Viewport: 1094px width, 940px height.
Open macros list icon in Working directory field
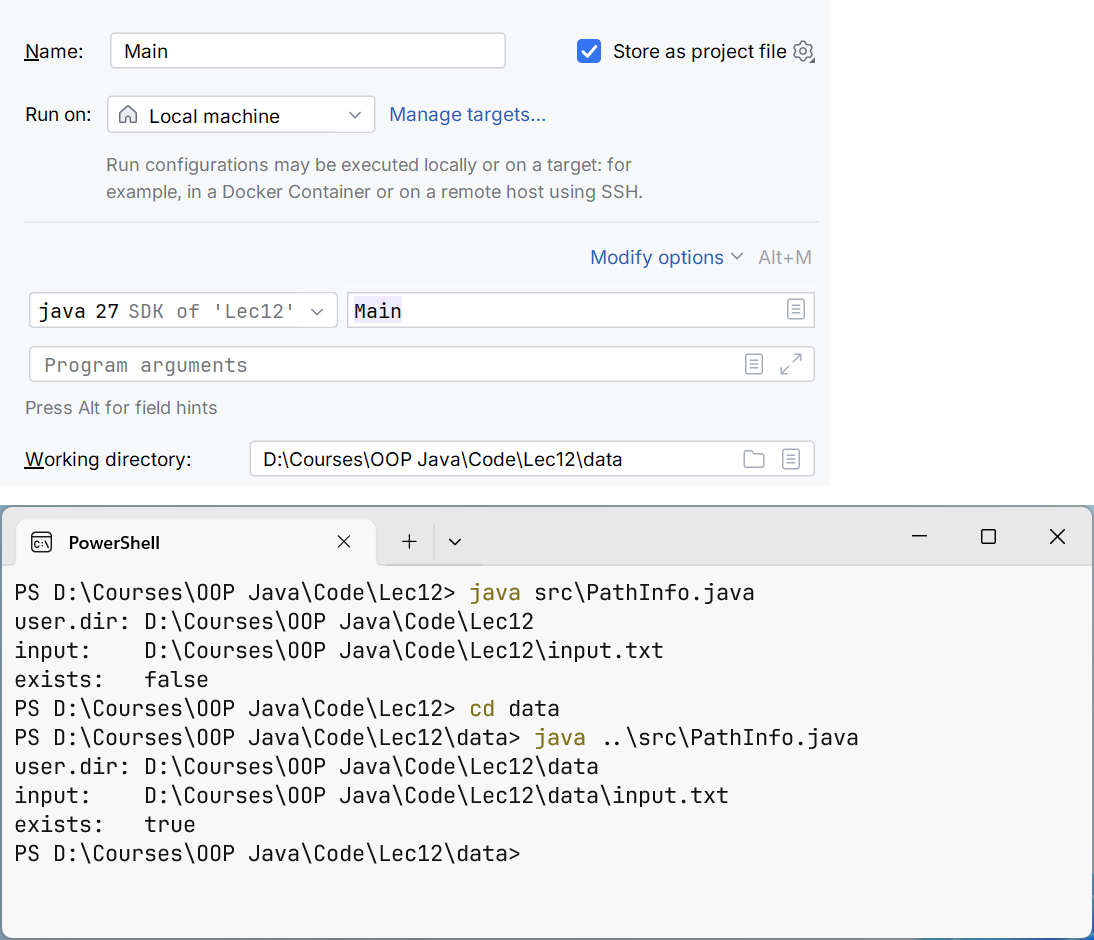click(x=790, y=459)
